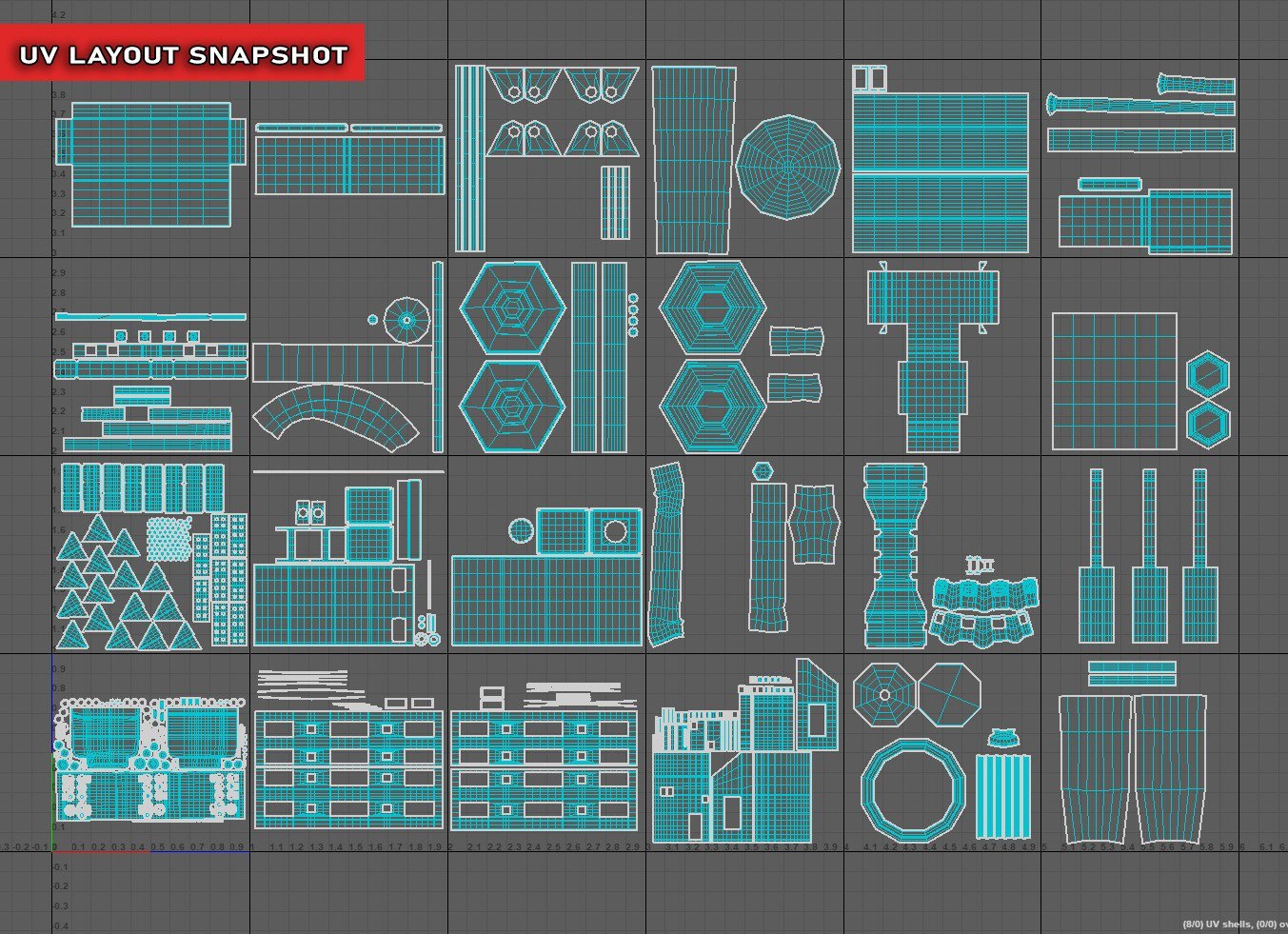The image size is (1288, 934).
Task: Click the "1.5" label on the horizontal axis
Action: tap(356, 846)
